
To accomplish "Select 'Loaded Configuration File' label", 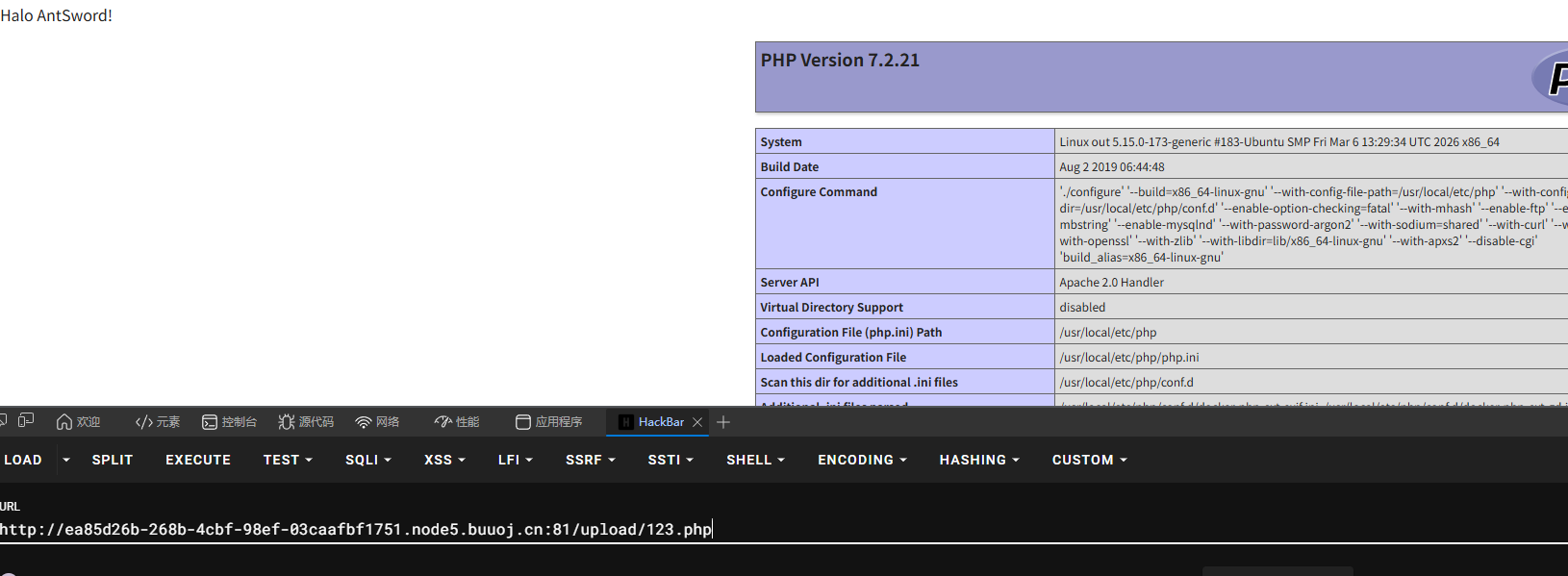I will click(833, 357).
